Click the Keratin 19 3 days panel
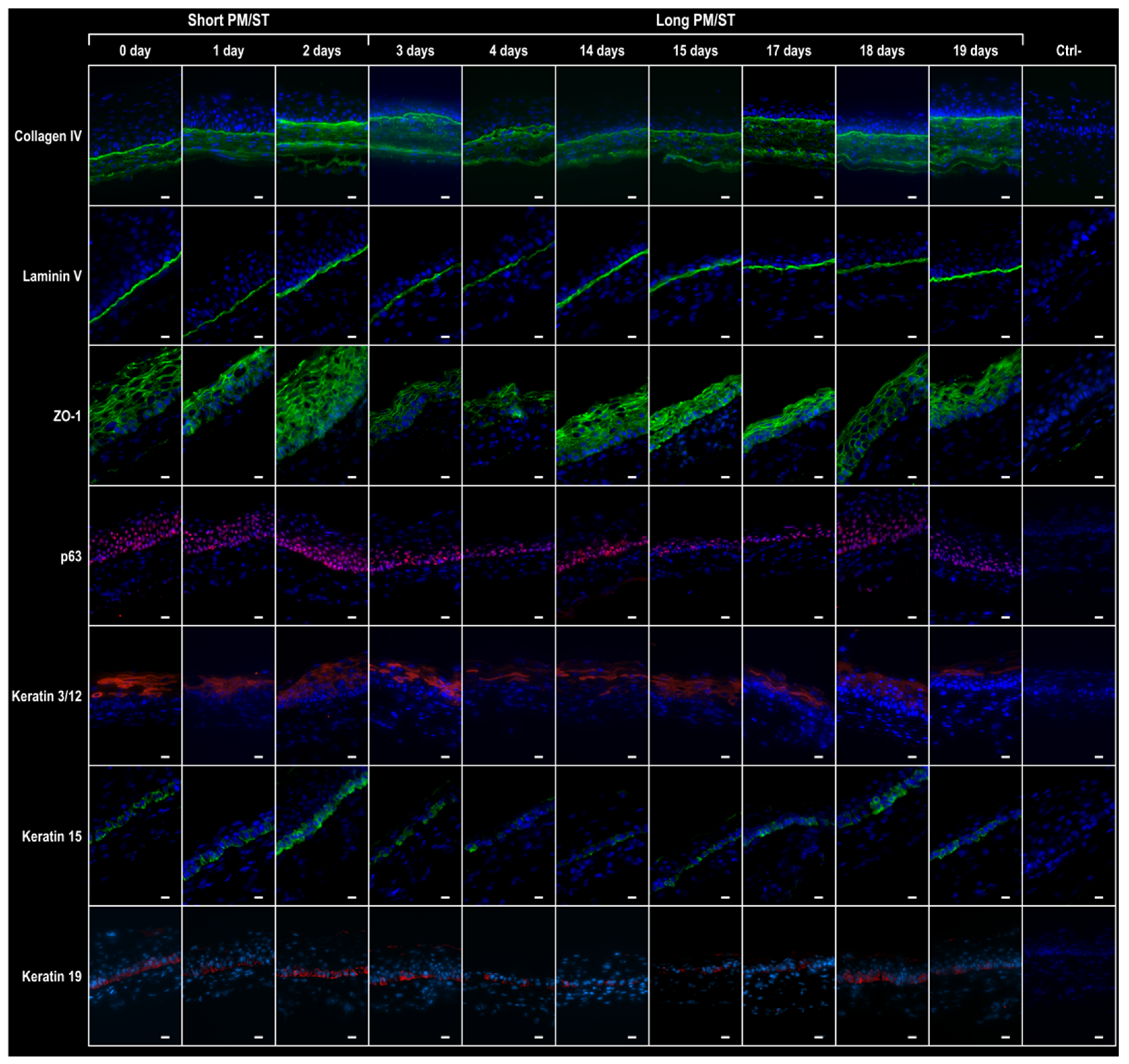 click(x=415, y=975)
